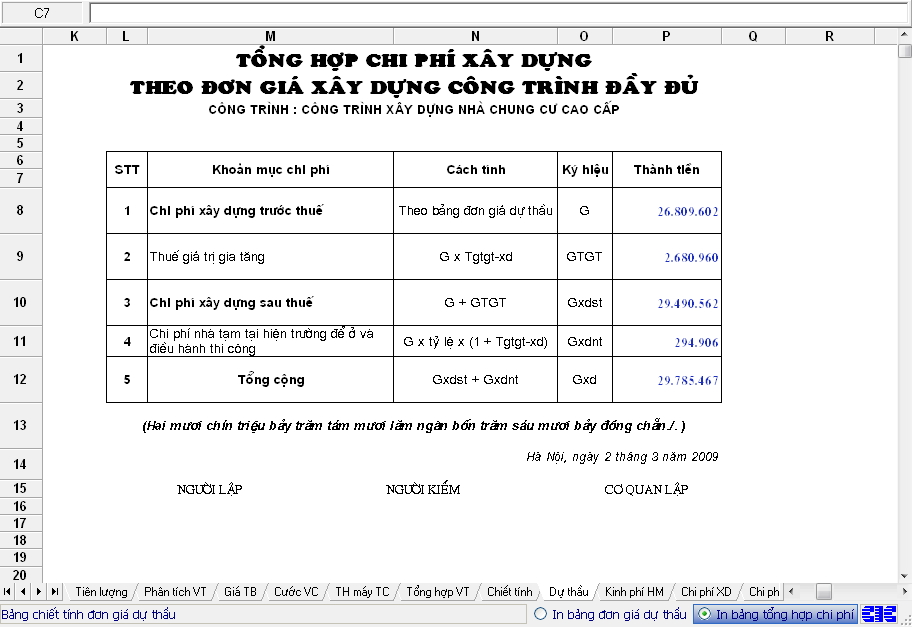
Task: Jump to the last sheet using the navigation arrow
Action: coord(54,592)
